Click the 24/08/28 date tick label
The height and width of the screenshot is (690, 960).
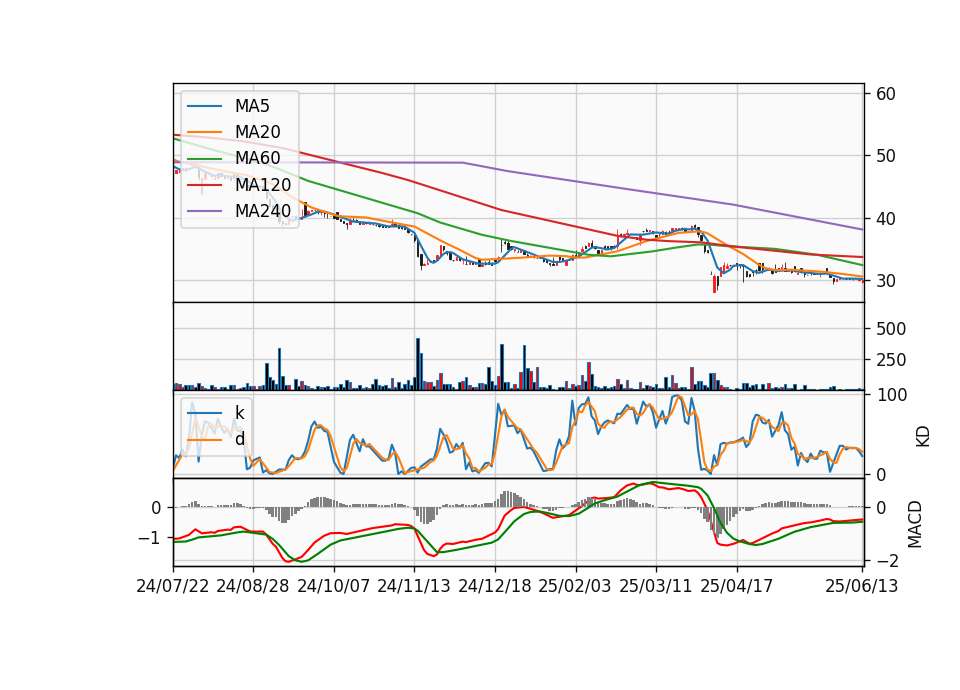[253, 586]
